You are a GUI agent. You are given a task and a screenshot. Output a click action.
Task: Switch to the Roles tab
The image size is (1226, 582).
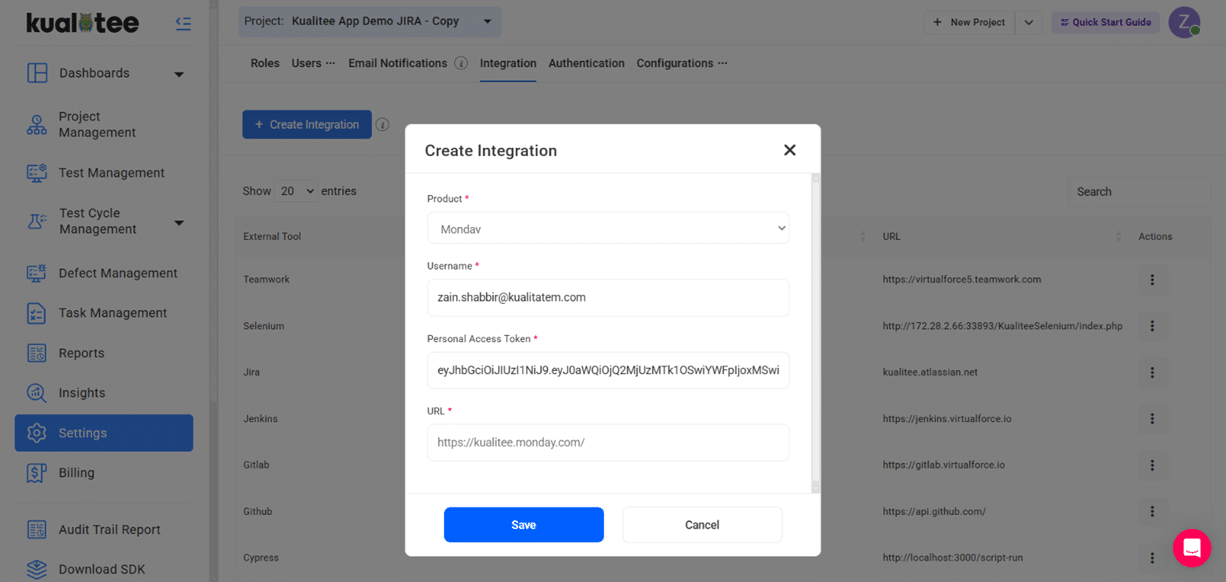(265, 63)
